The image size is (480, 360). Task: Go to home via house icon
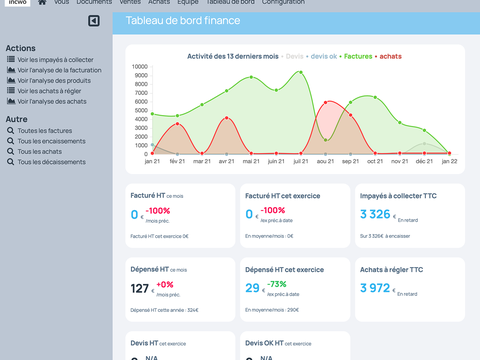[x=42, y=2]
